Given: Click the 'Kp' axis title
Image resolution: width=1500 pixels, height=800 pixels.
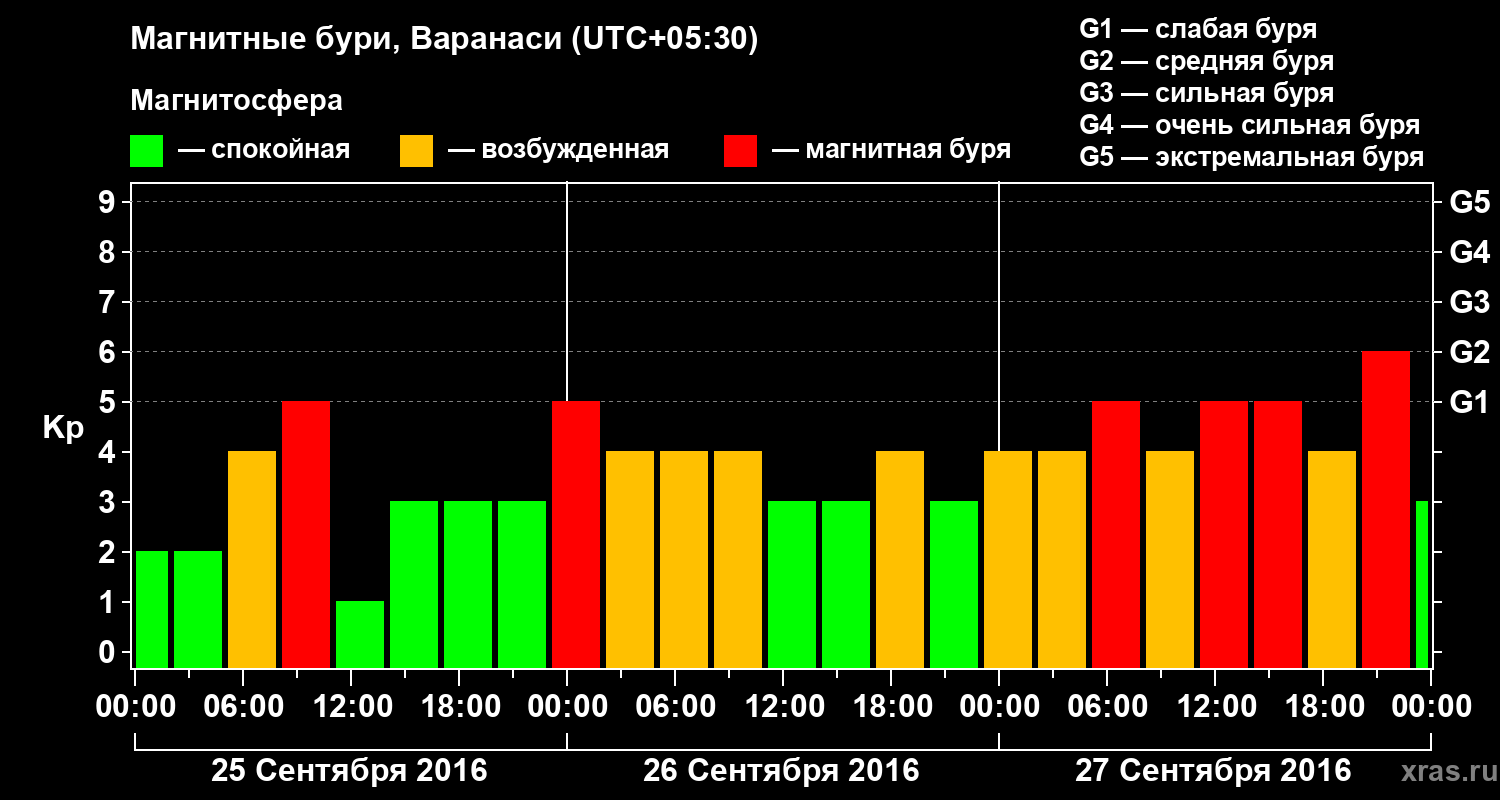Looking at the screenshot, I should tap(63, 427).
